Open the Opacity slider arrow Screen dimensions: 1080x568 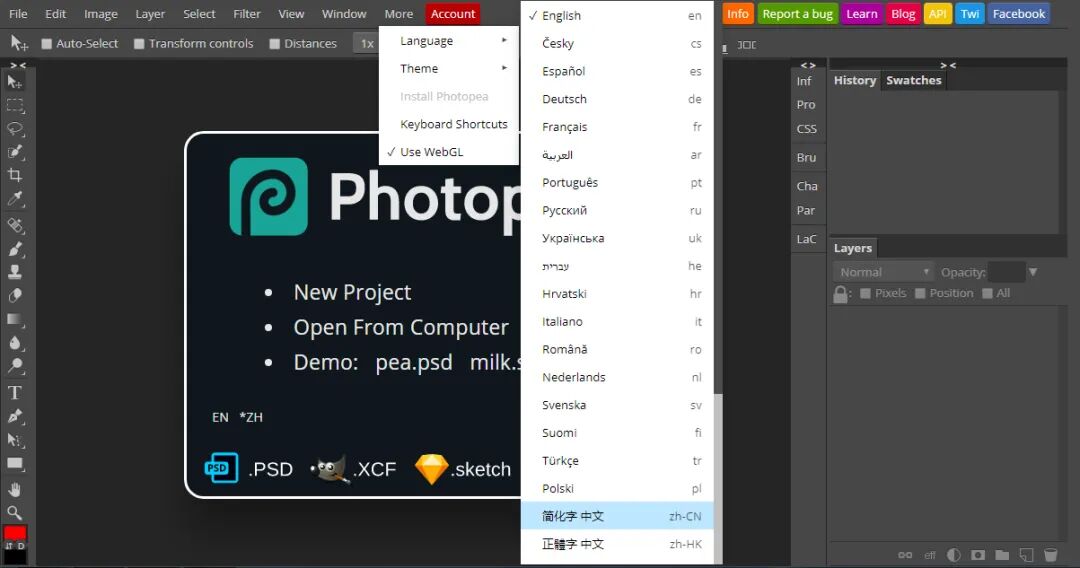[x=1032, y=272]
